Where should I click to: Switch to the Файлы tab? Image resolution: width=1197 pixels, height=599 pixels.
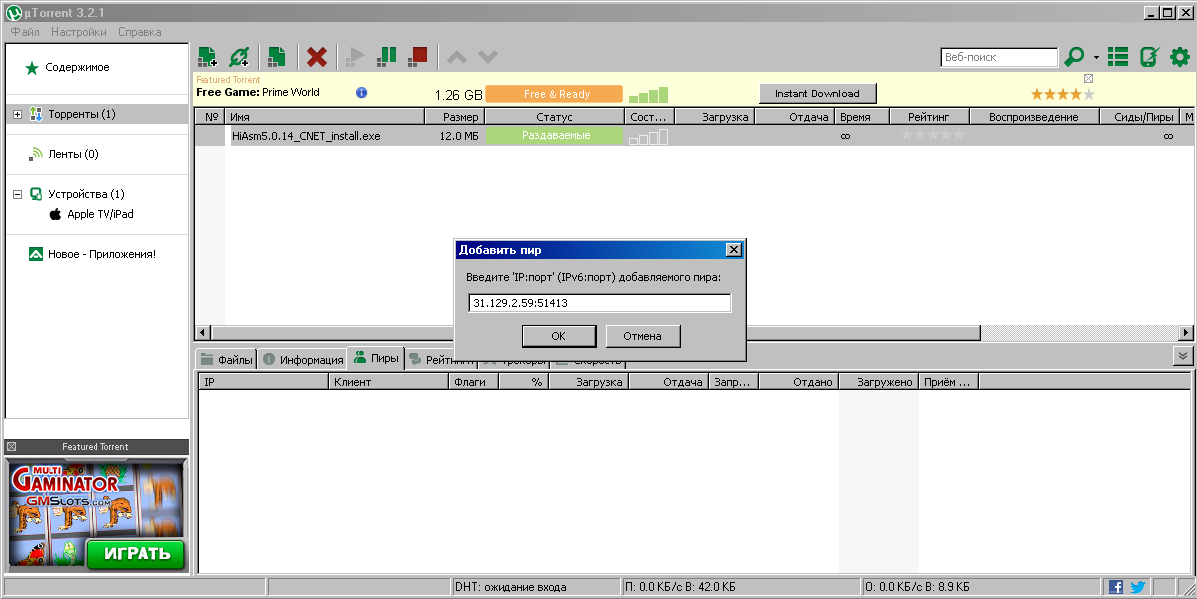tap(227, 360)
